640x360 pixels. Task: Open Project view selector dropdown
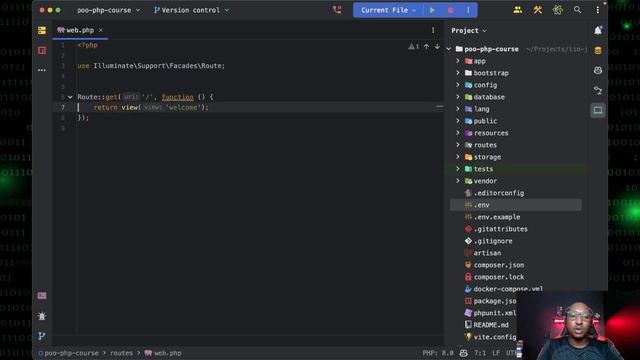[x=469, y=31]
